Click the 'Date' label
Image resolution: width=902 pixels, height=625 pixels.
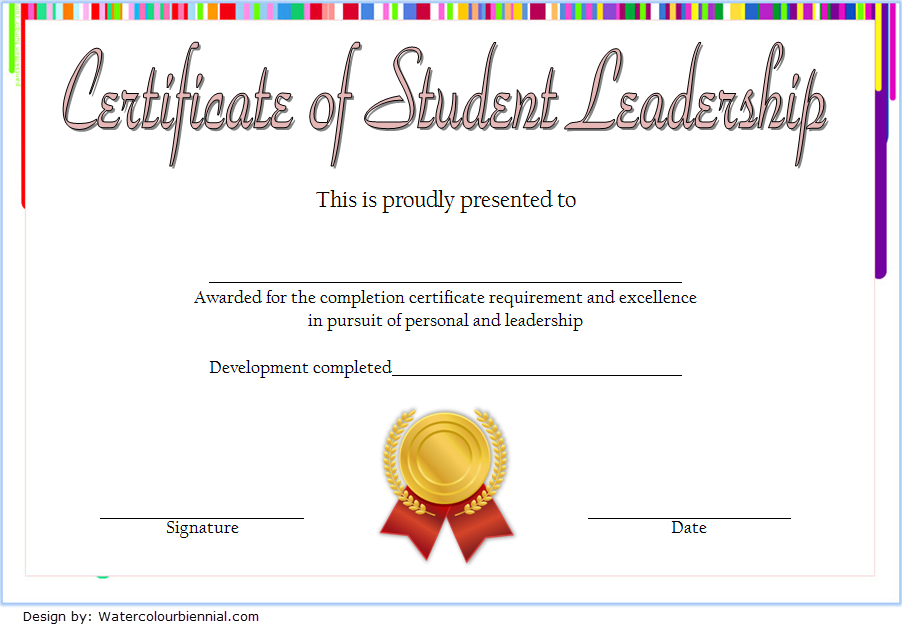[x=689, y=528]
